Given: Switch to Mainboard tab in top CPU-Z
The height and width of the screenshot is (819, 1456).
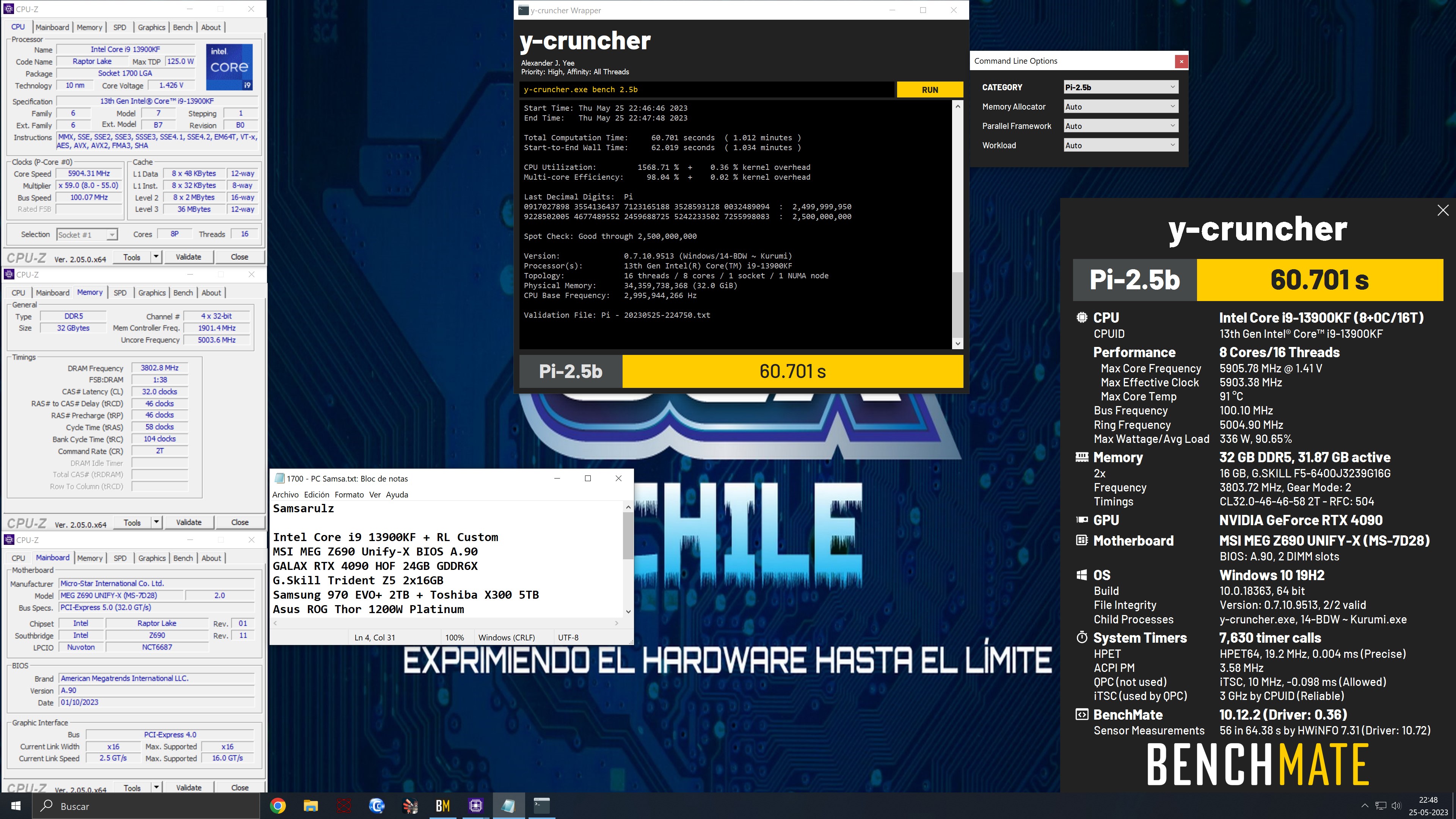Looking at the screenshot, I should 52,27.
